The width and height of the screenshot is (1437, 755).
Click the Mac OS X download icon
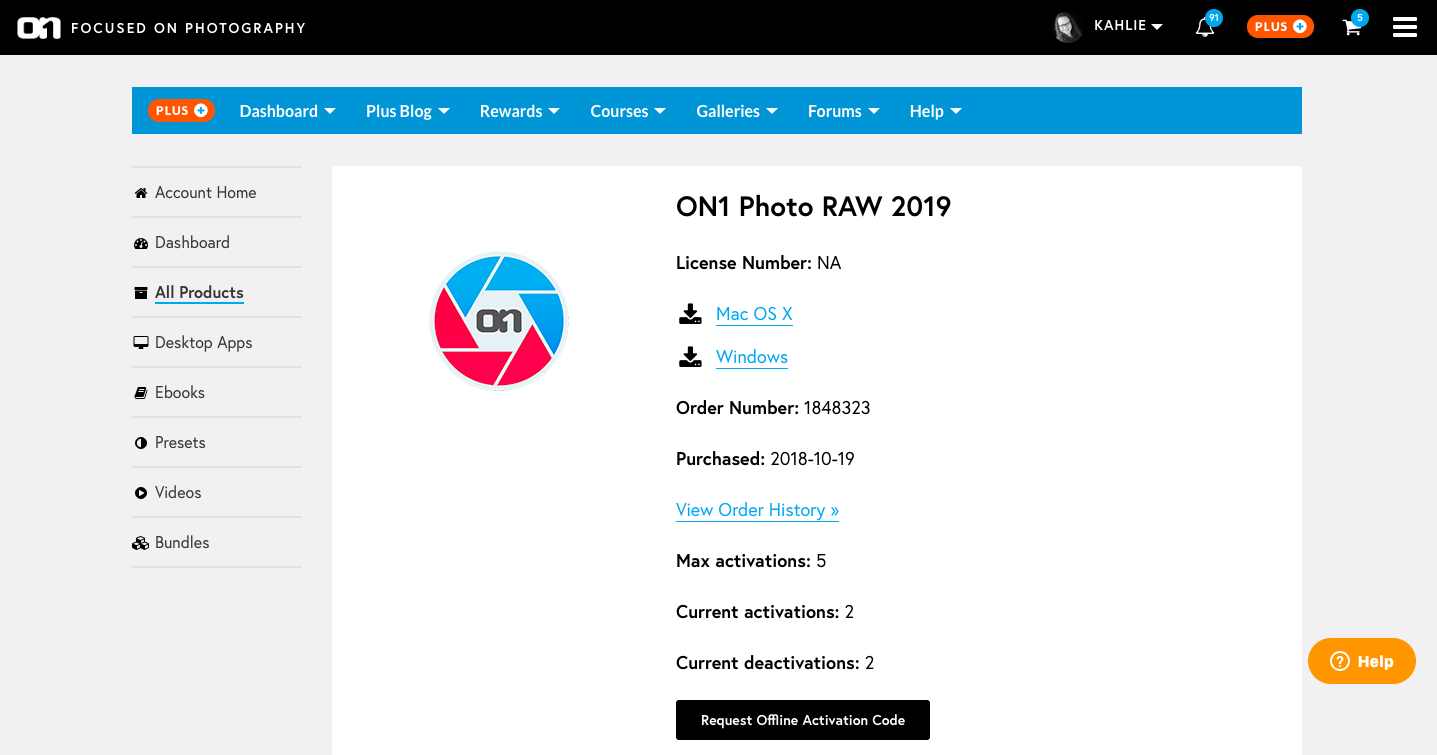(690, 315)
